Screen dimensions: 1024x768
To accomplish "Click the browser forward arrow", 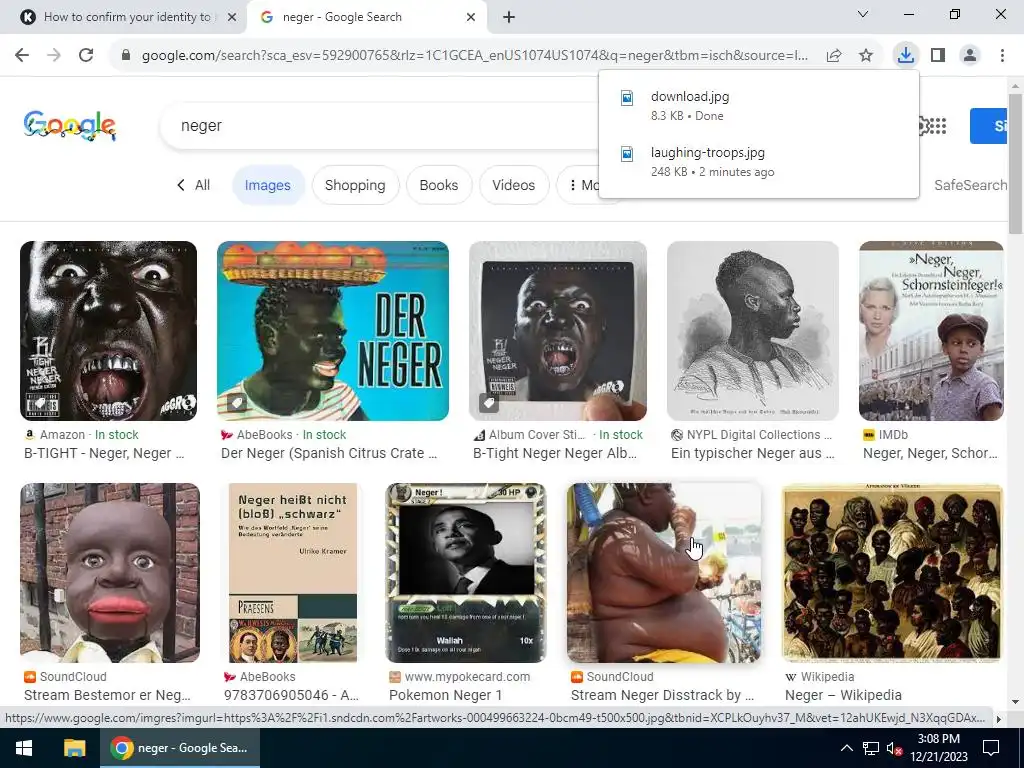I will point(54,56).
